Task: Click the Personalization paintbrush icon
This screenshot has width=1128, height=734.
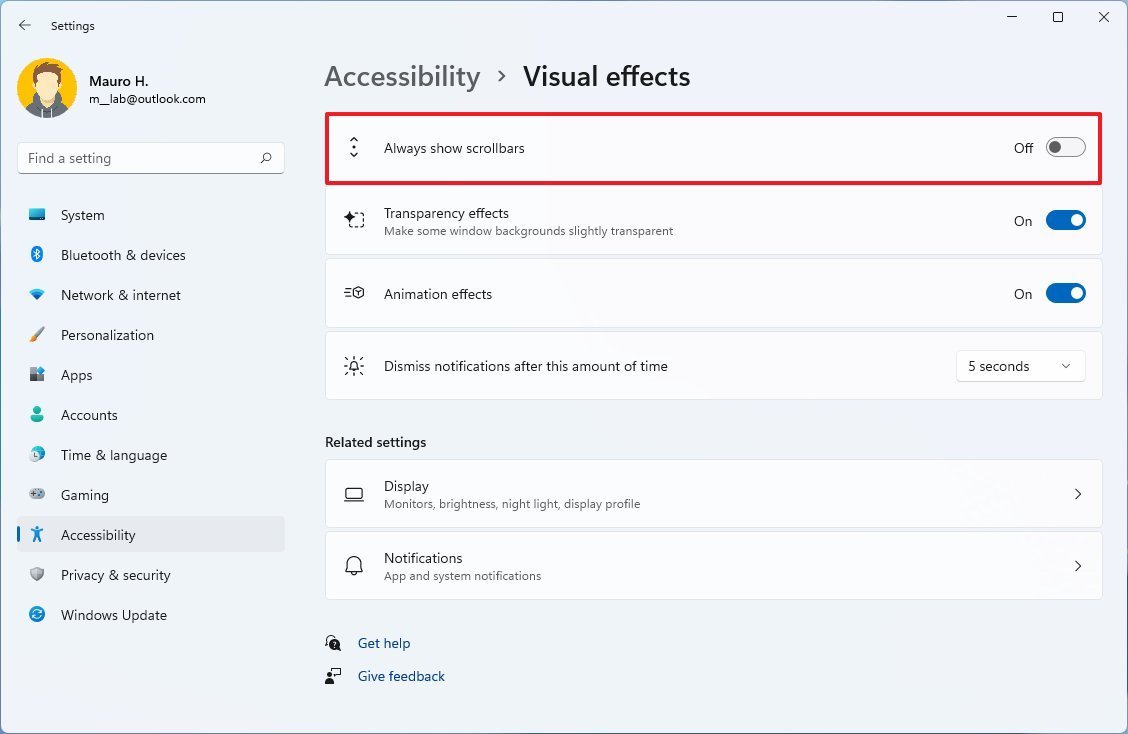Action: 37,335
